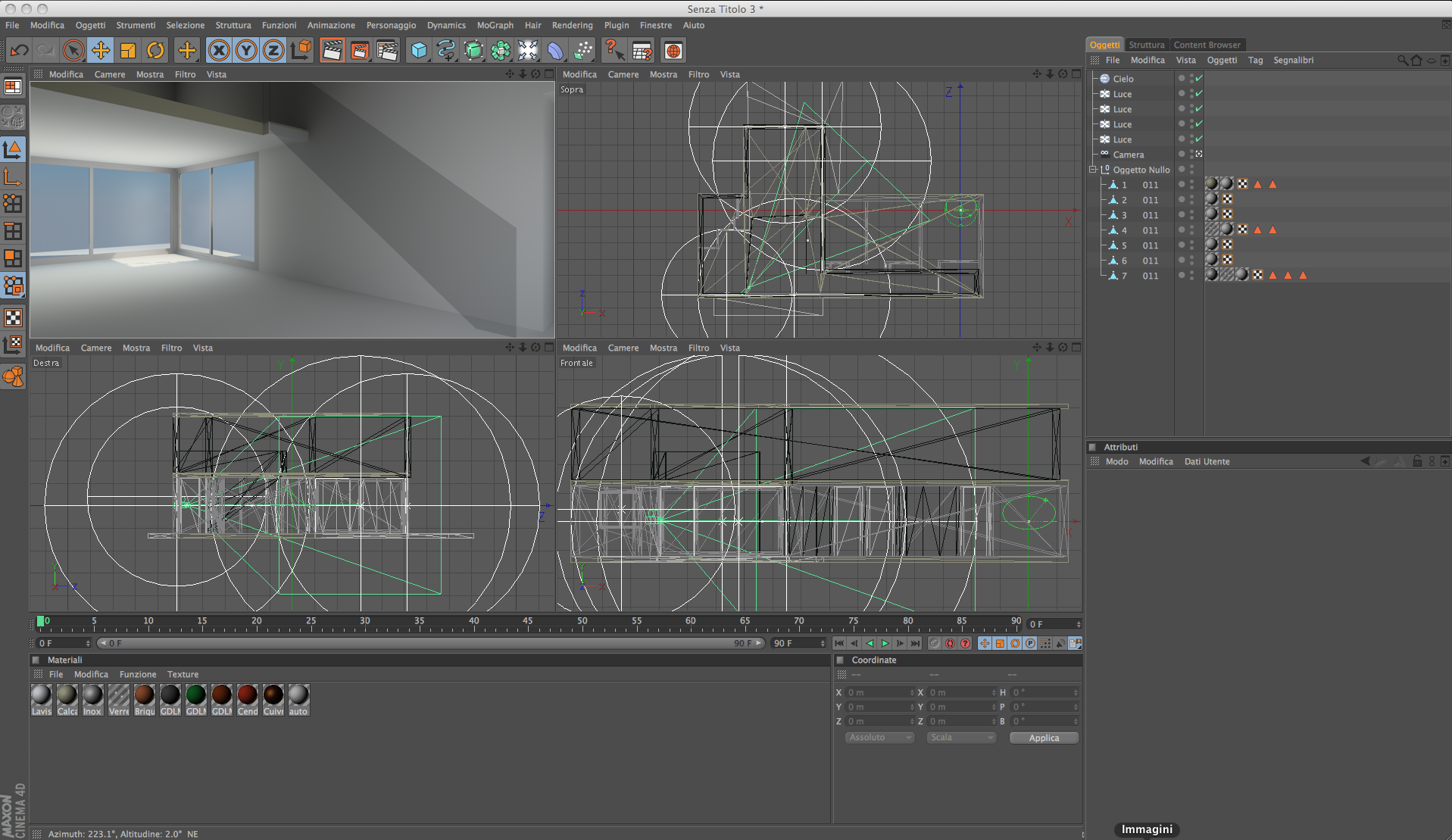Image resolution: width=1452 pixels, height=840 pixels.
Task: Click the Applica button
Action: tap(1043, 738)
